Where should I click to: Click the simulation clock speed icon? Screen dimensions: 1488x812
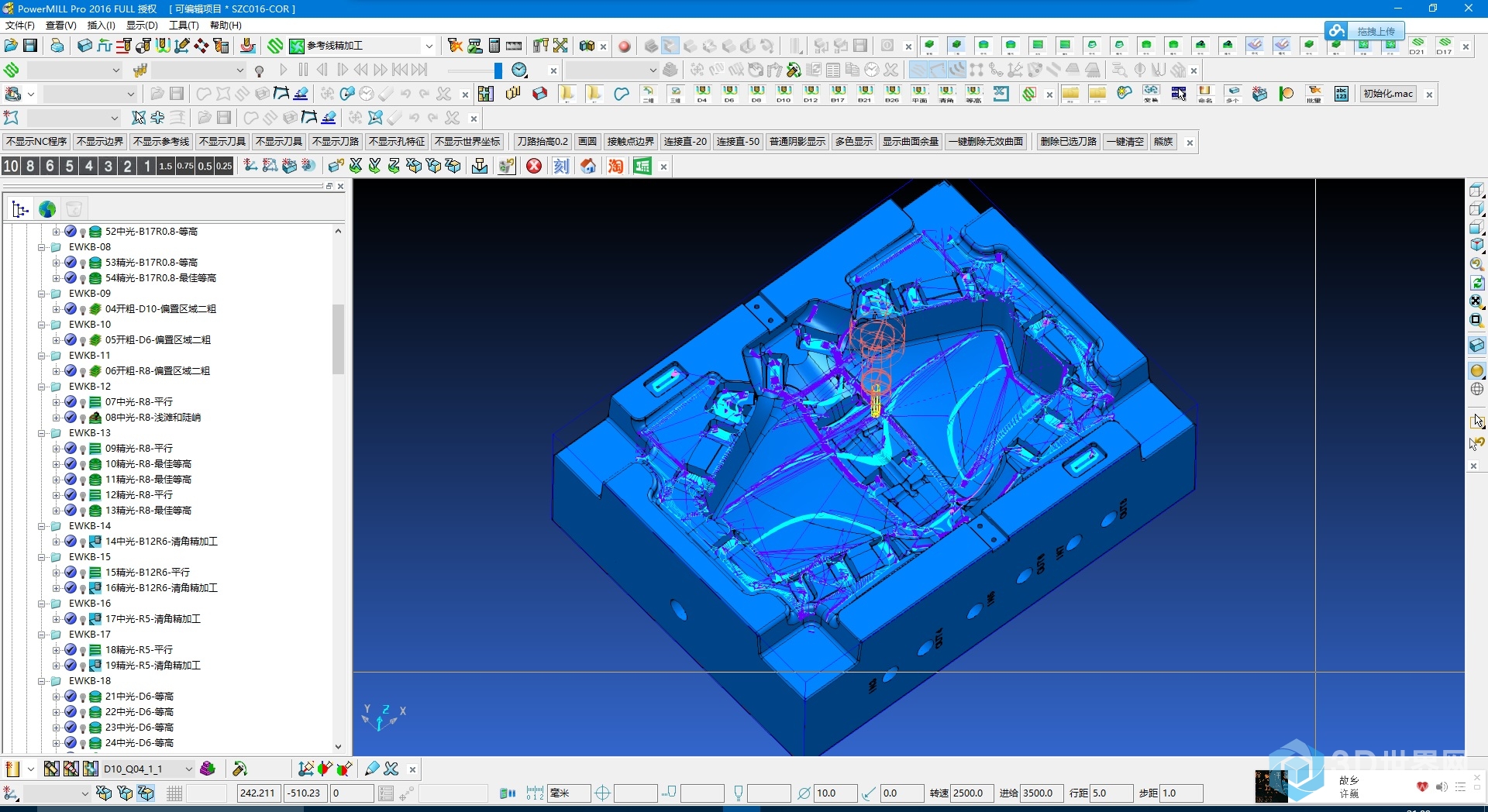point(519,71)
